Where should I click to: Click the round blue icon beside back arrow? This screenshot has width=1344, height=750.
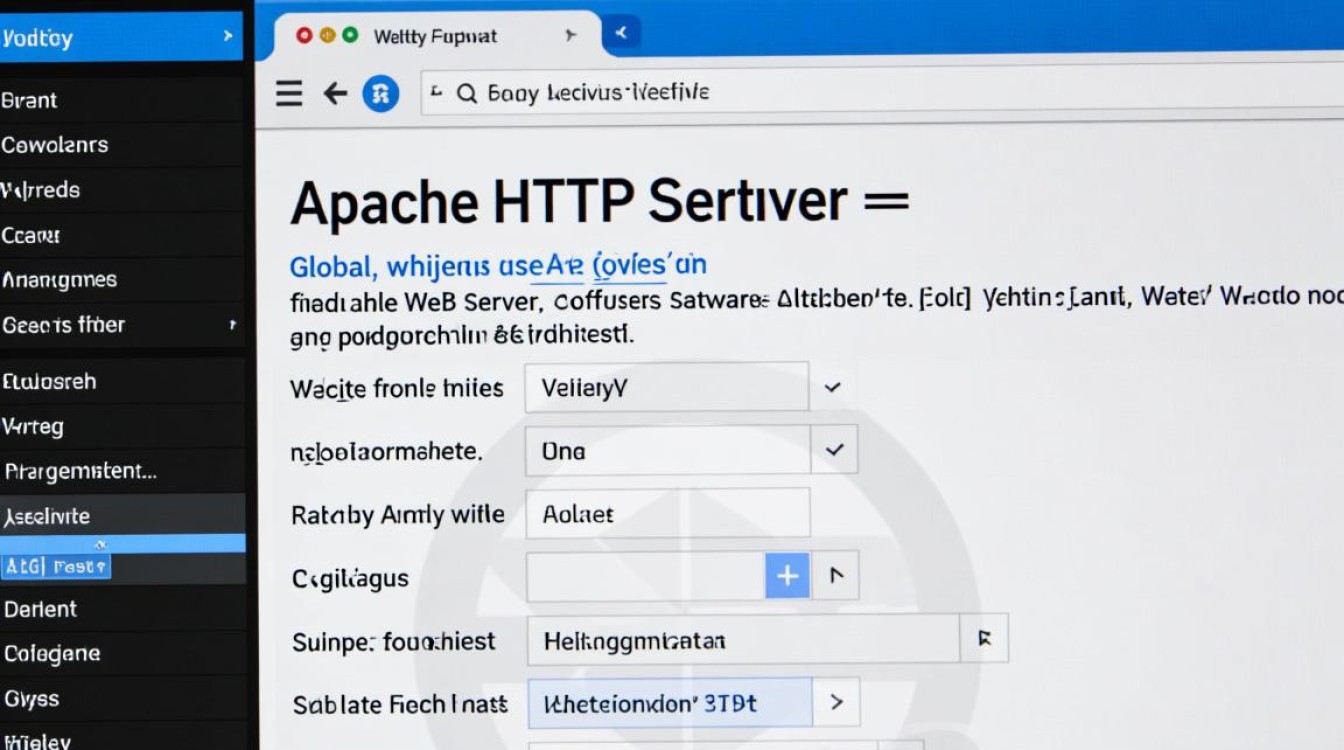pos(380,94)
